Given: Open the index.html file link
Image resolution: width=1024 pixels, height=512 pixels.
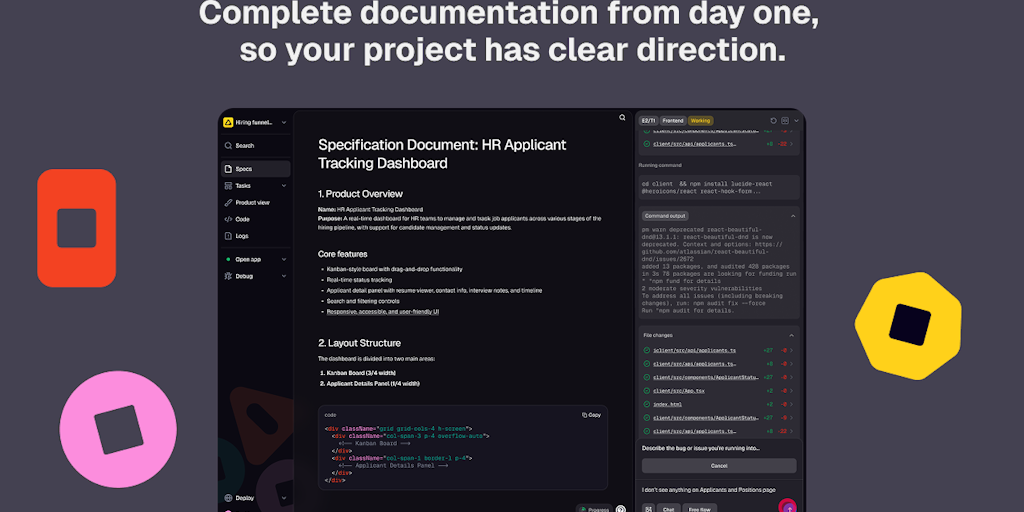Looking at the screenshot, I should pyautogui.click(x=667, y=404).
